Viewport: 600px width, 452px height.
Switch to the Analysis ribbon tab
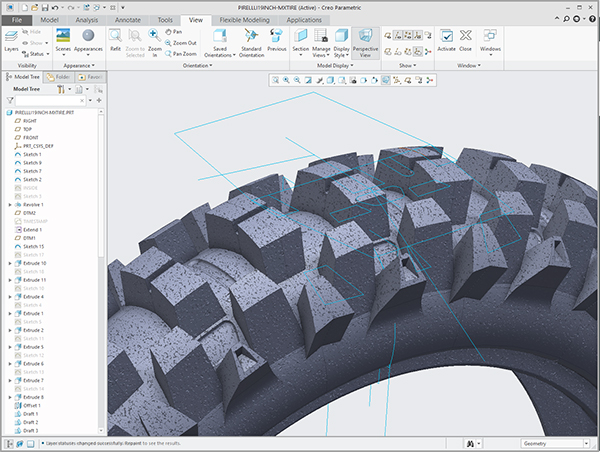point(86,20)
